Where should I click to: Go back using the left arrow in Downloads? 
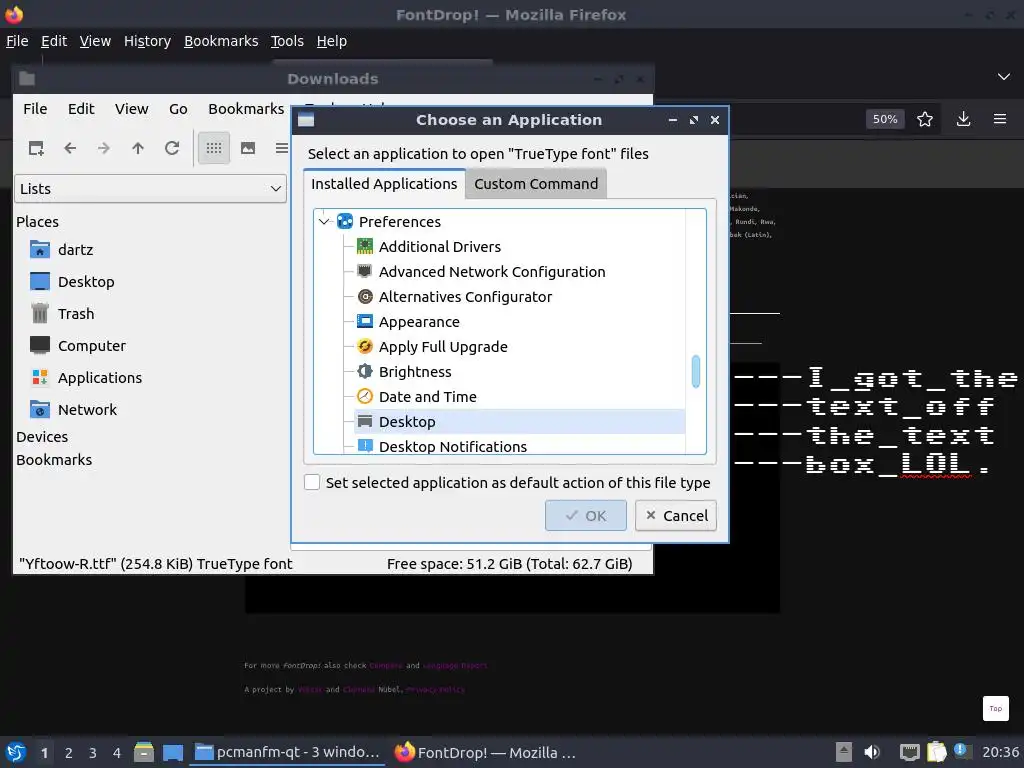point(70,148)
